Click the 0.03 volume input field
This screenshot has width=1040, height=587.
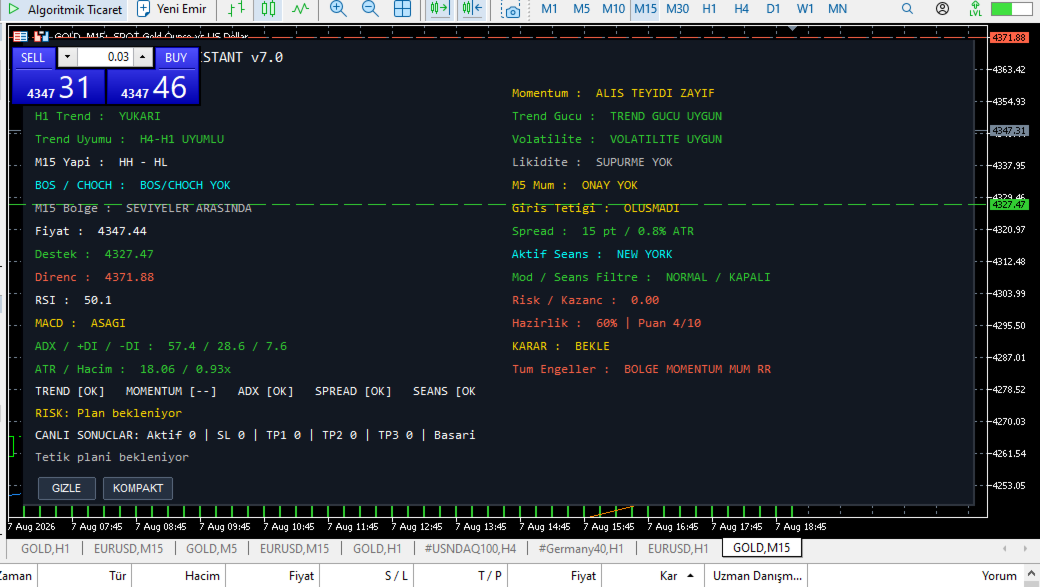pyautogui.click(x=105, y=57)
